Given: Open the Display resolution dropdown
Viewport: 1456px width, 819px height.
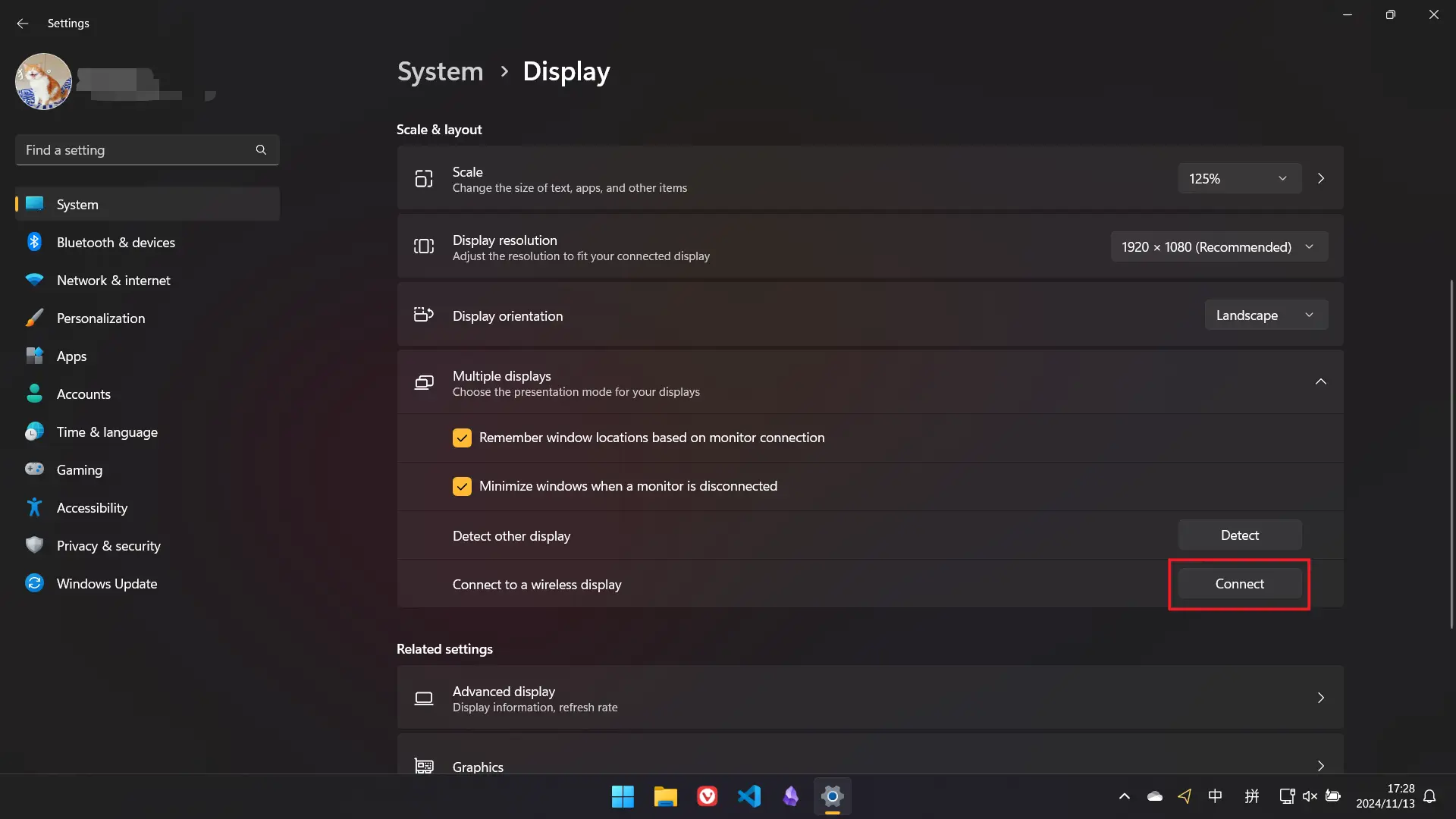Looking at the screenshot, I should click(x=1219, y=246).
